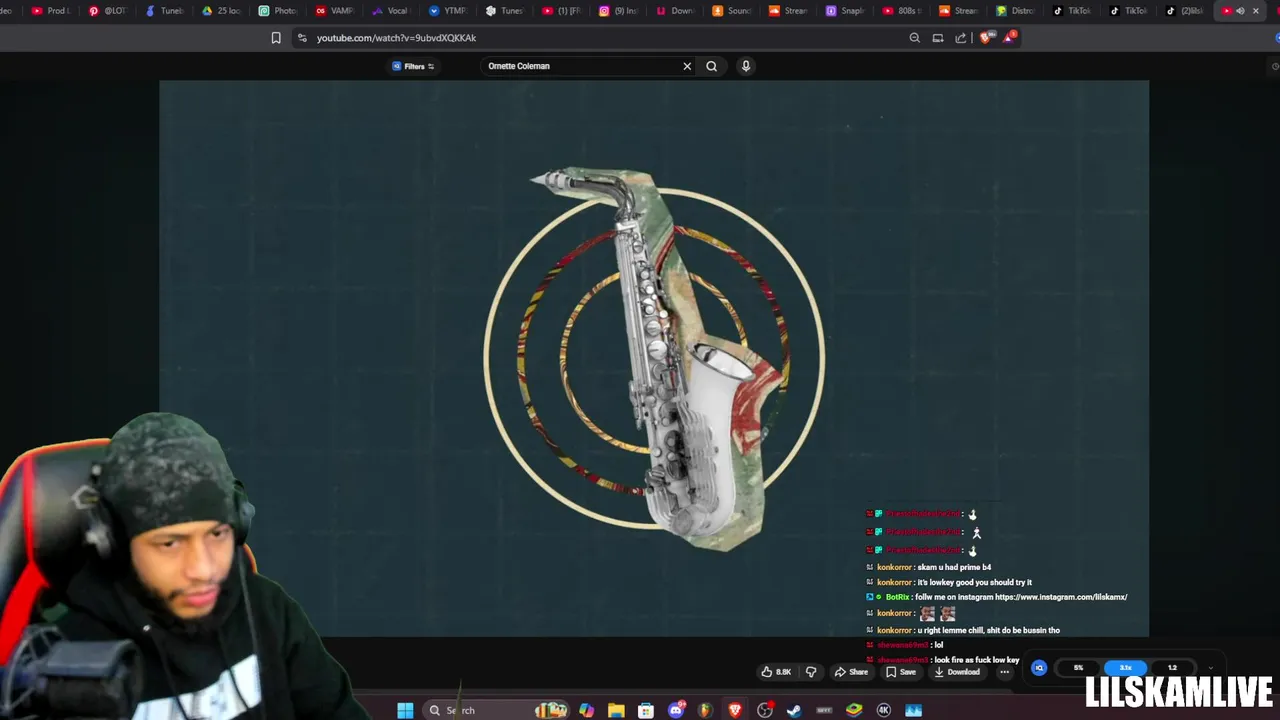Switch to the Photo tab
Screen dimensions: 1280x720
278,11
